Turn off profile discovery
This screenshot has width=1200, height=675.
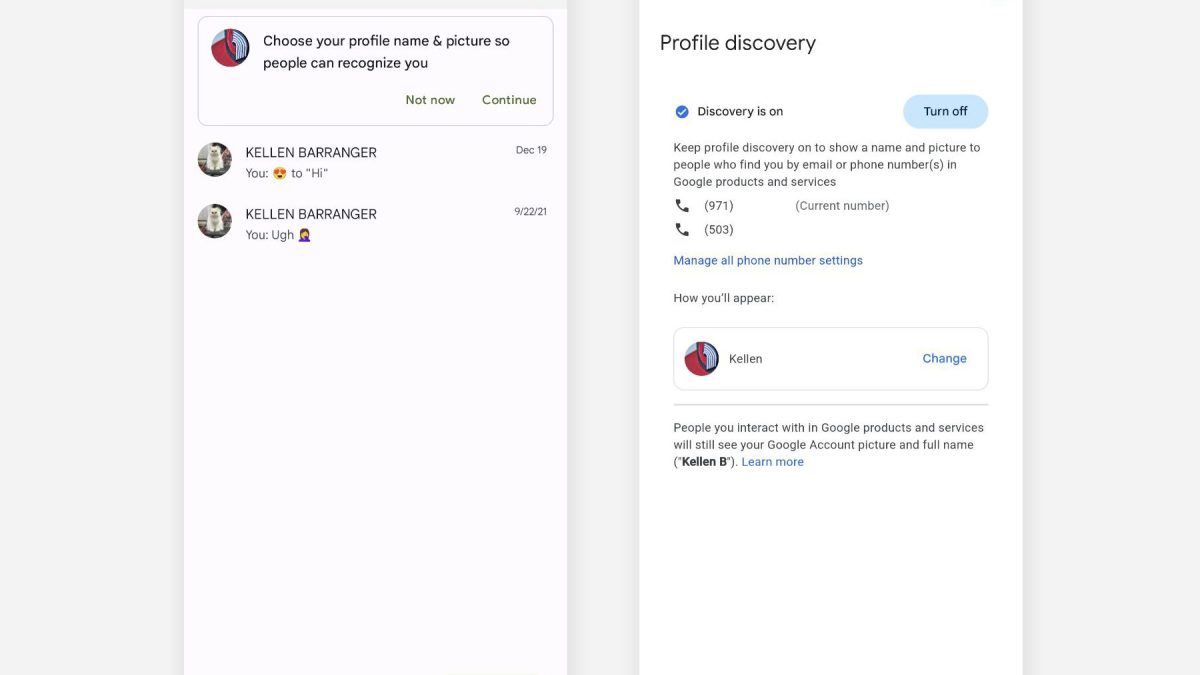coord(945,112)
